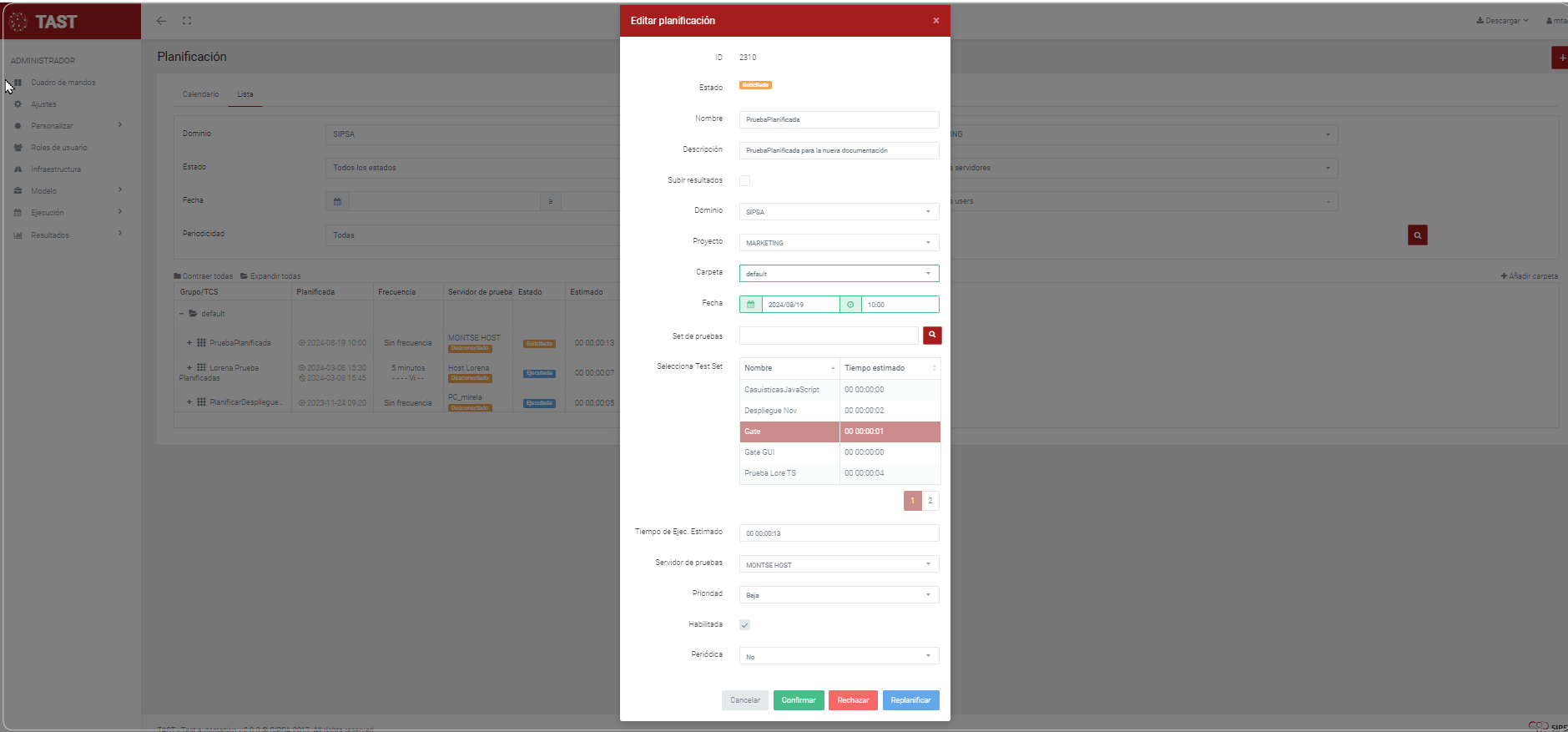Open the Proyecto dropdown showing MARKETING
Viewport: 1568px width, 732px height.
pyautogui.click(x=839, y=243)
